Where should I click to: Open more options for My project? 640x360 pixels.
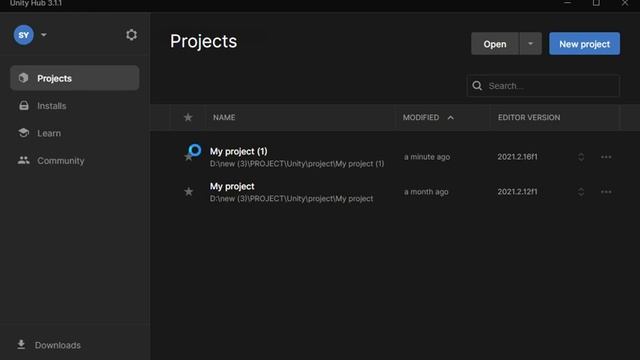[606, 192]
